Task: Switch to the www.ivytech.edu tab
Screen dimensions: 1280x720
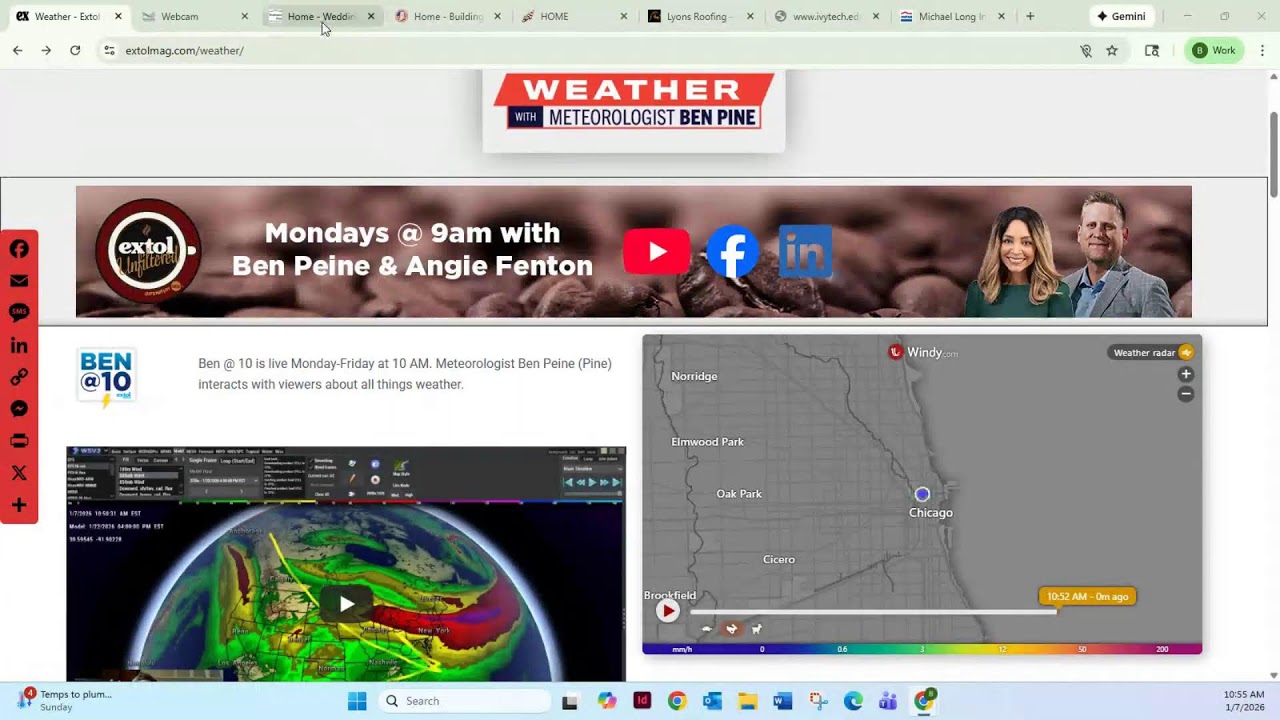Action: pyautogui.click(x=826, y=16)
